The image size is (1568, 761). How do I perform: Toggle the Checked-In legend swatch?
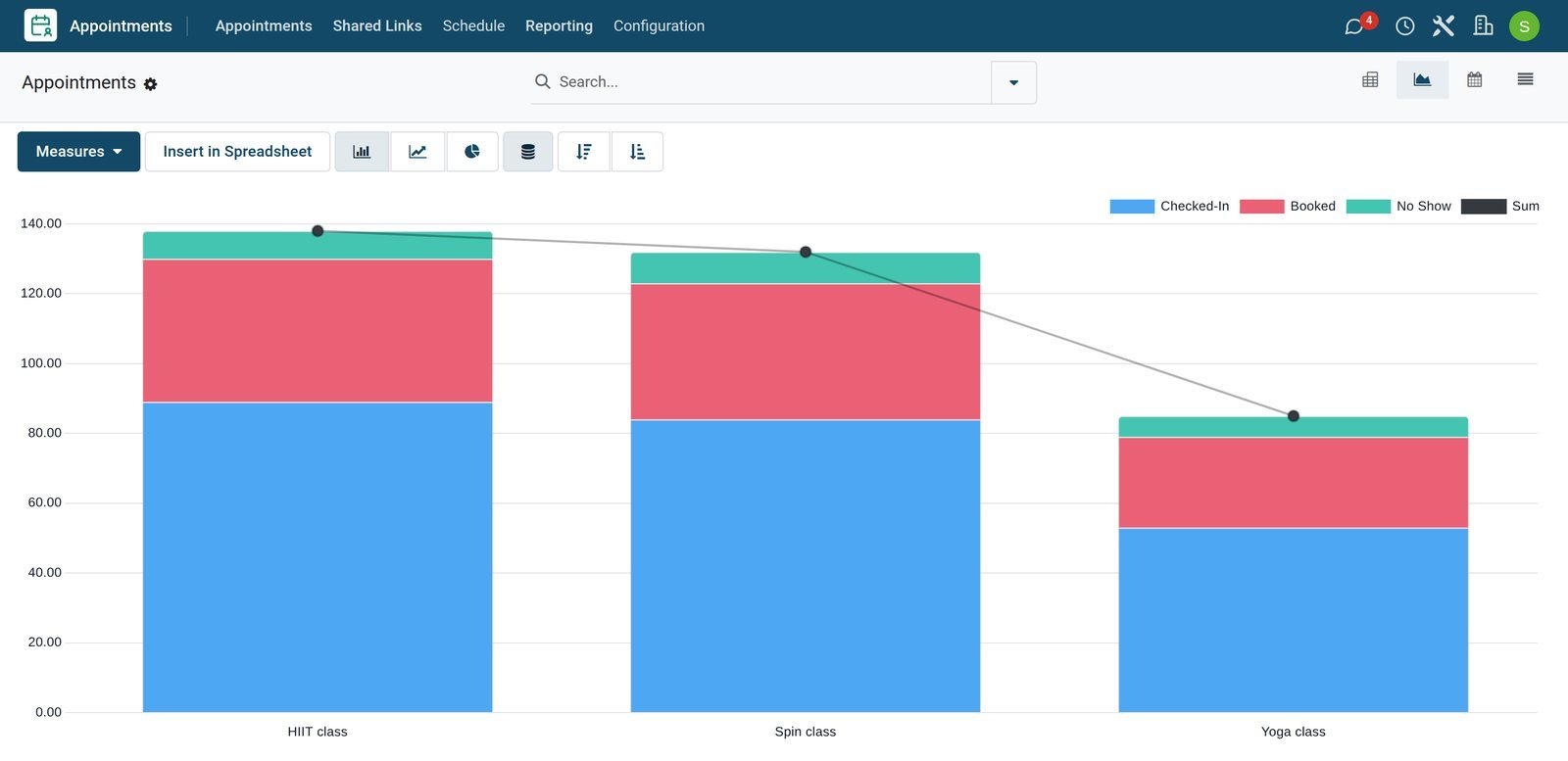pos(1132,207)
